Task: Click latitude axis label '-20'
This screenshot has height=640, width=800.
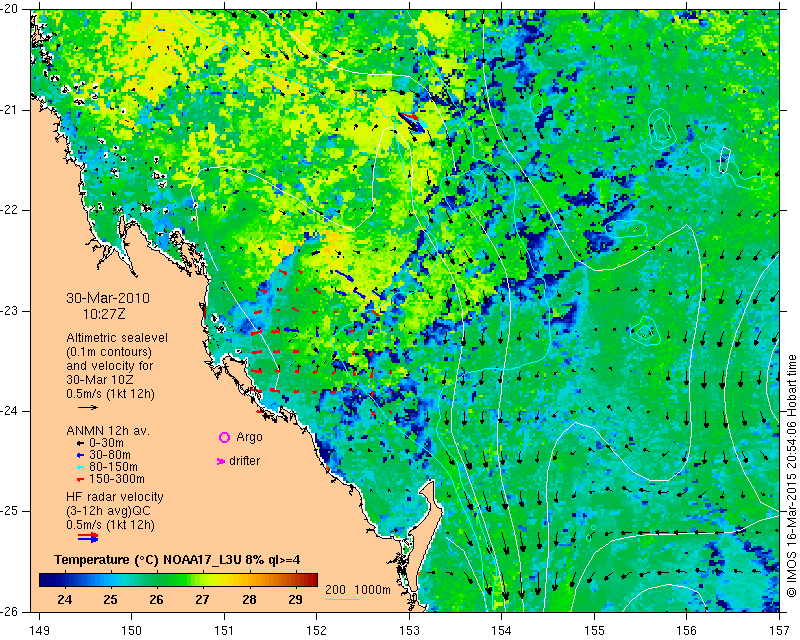Action: pos(10,9)
